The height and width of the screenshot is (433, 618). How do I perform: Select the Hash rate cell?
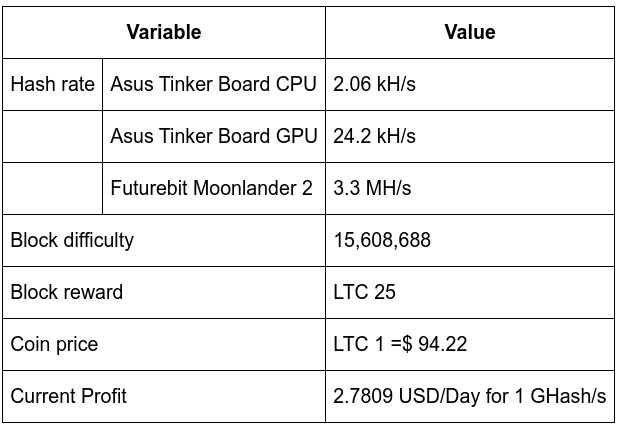pyautogui.click(x=52, y=84)
